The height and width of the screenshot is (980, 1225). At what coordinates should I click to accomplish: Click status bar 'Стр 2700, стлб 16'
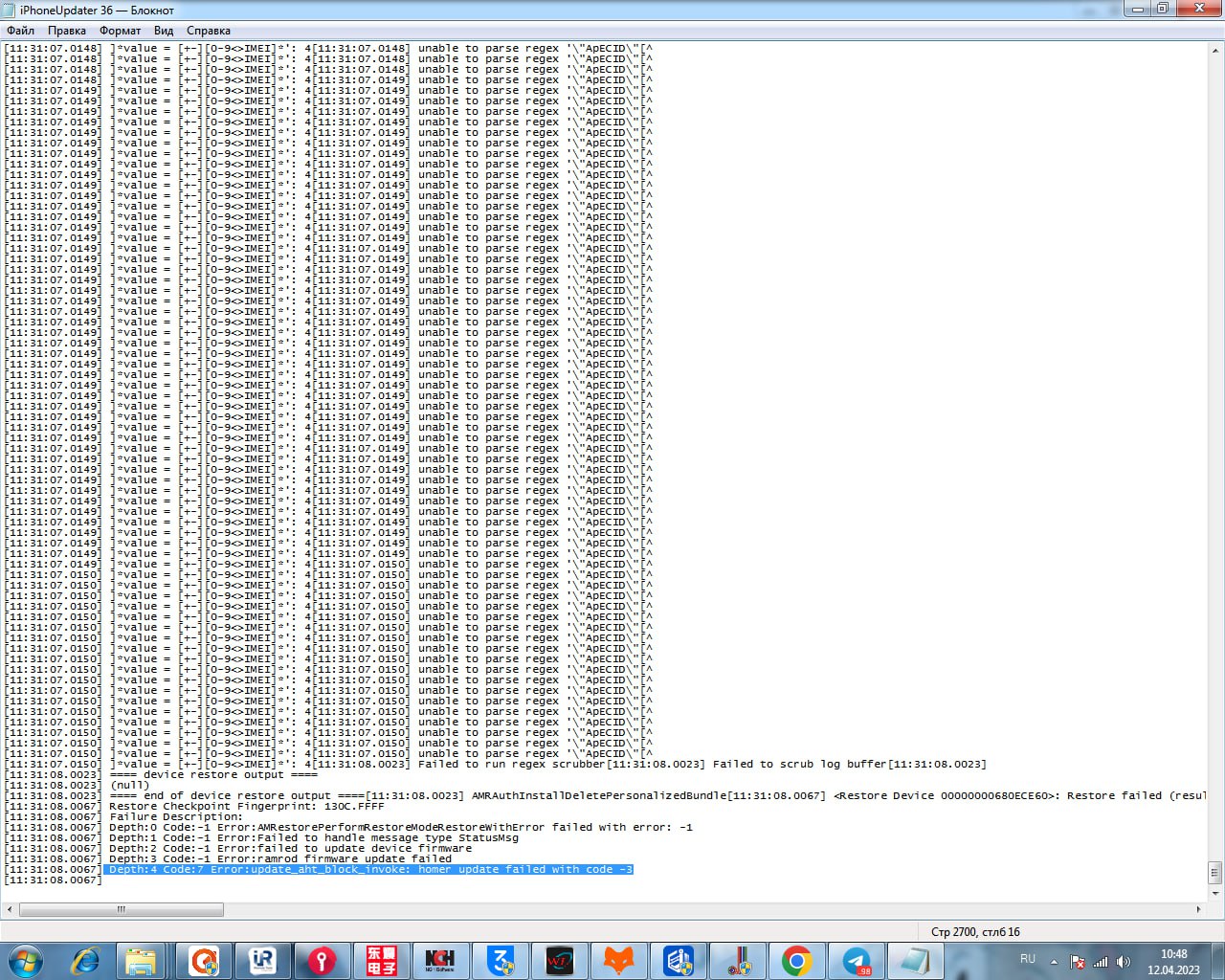(x=975, y=932)
